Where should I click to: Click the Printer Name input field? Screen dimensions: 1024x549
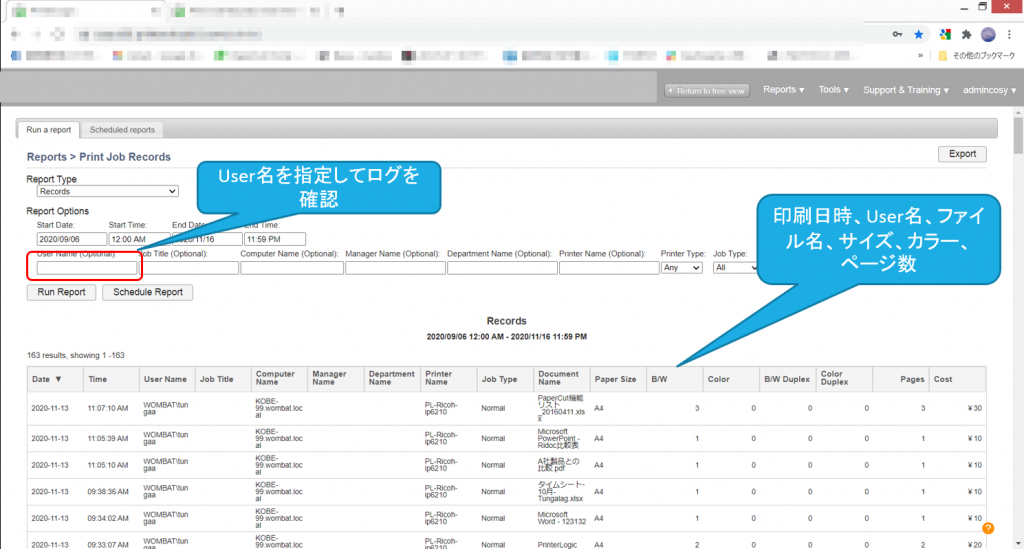[x=609, y=268]
